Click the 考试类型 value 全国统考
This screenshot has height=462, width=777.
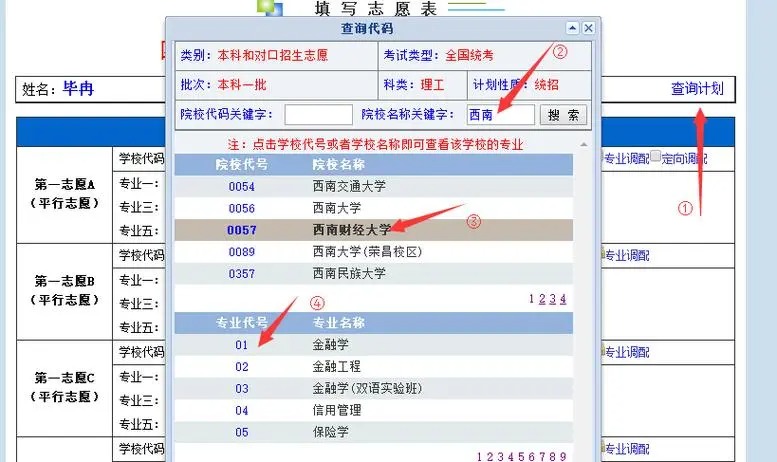tap(469, 55)
